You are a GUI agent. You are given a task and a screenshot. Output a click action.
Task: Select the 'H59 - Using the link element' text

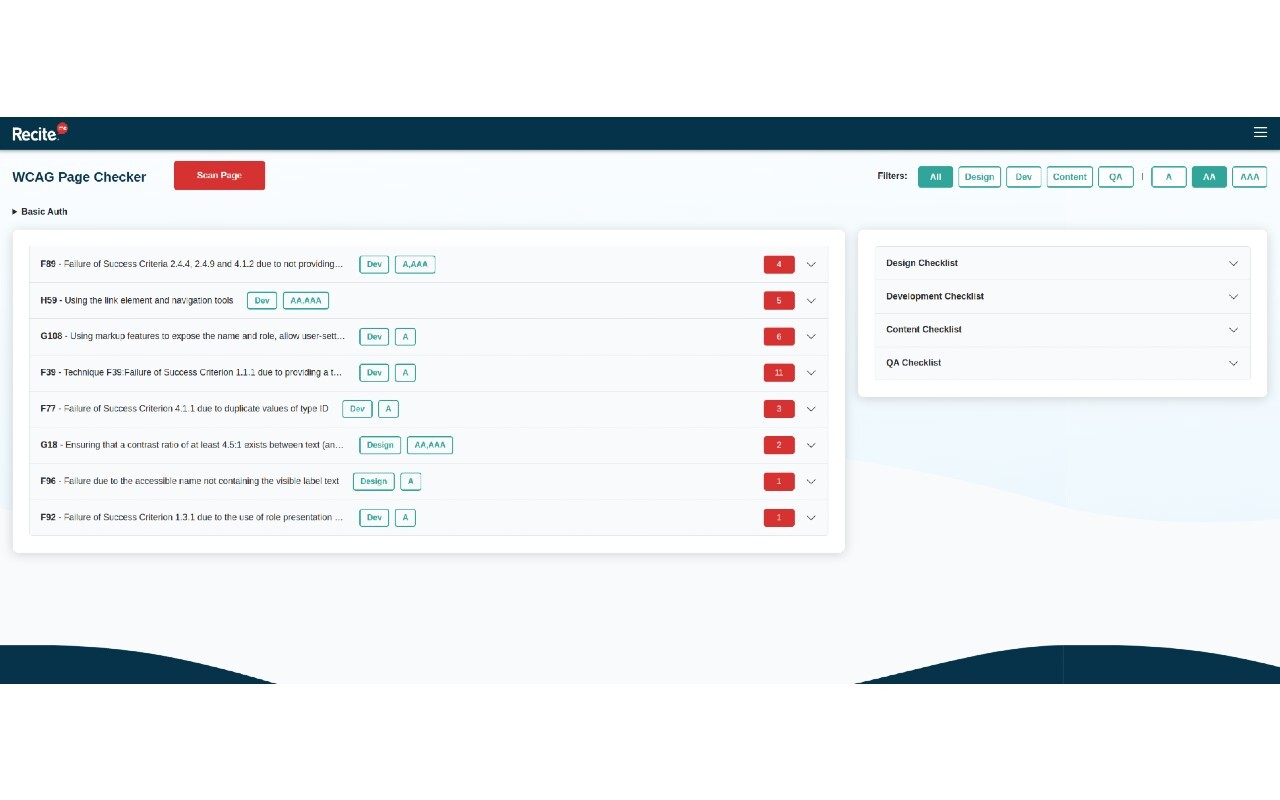coord(137,301)
